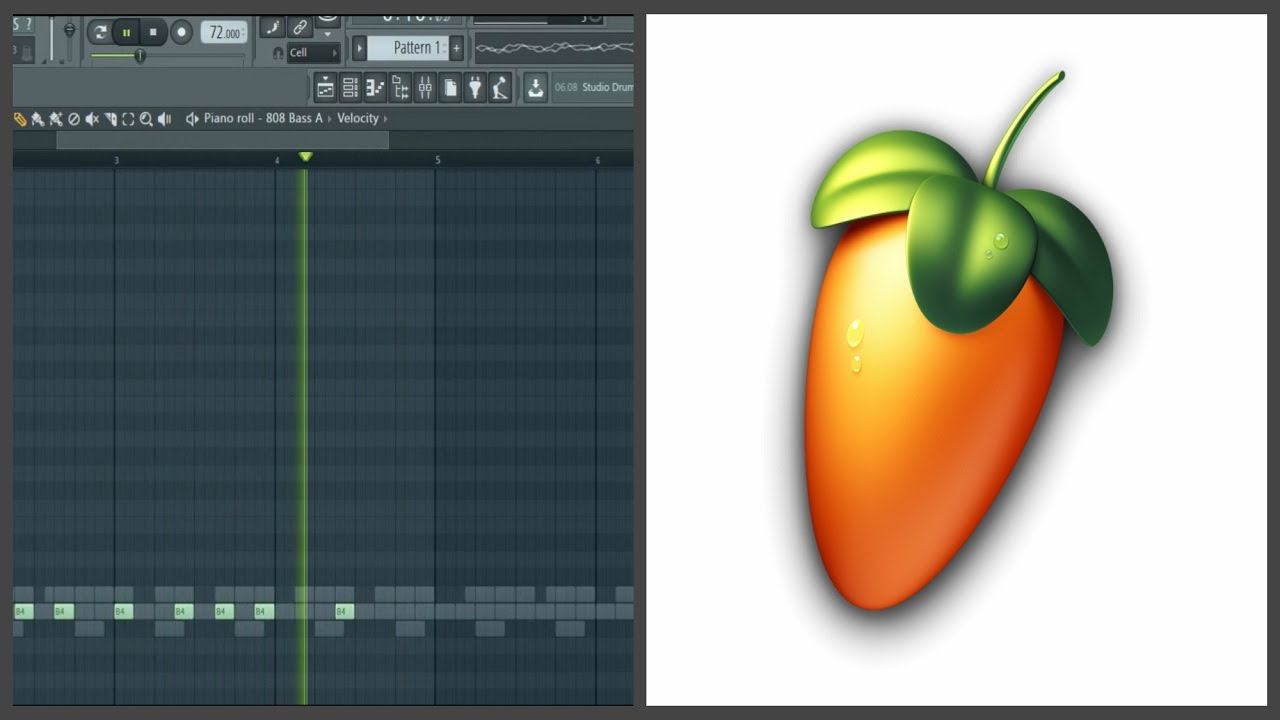Click the 'Studio Drum' hint text
The width and height of the screenshot is (1280, 720).
(608, 88)
